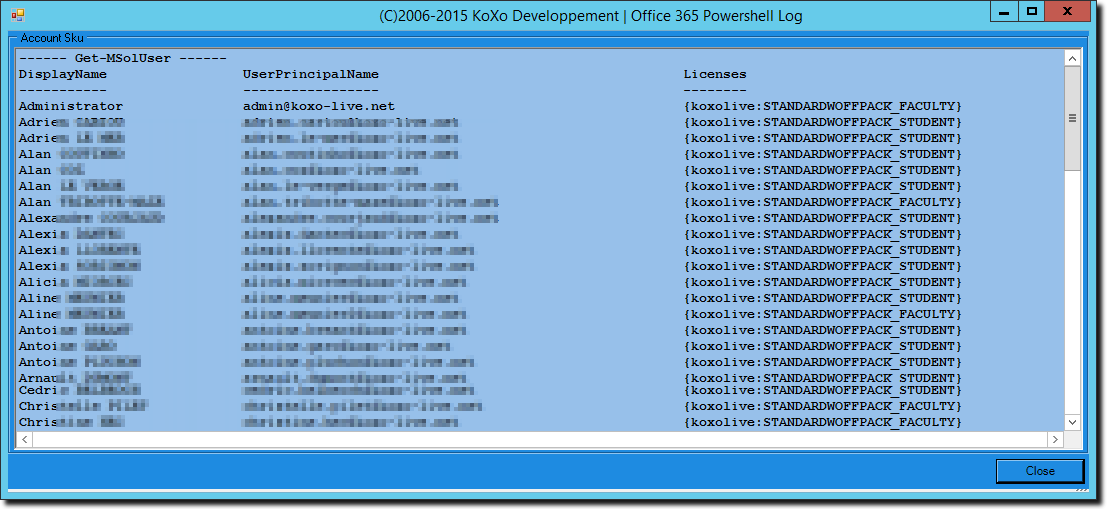Click the Administrator row's STANDARDWOFFPACK_FACULTY license
The height and width of the screenshot is (509, 1107).
point(823,107)
